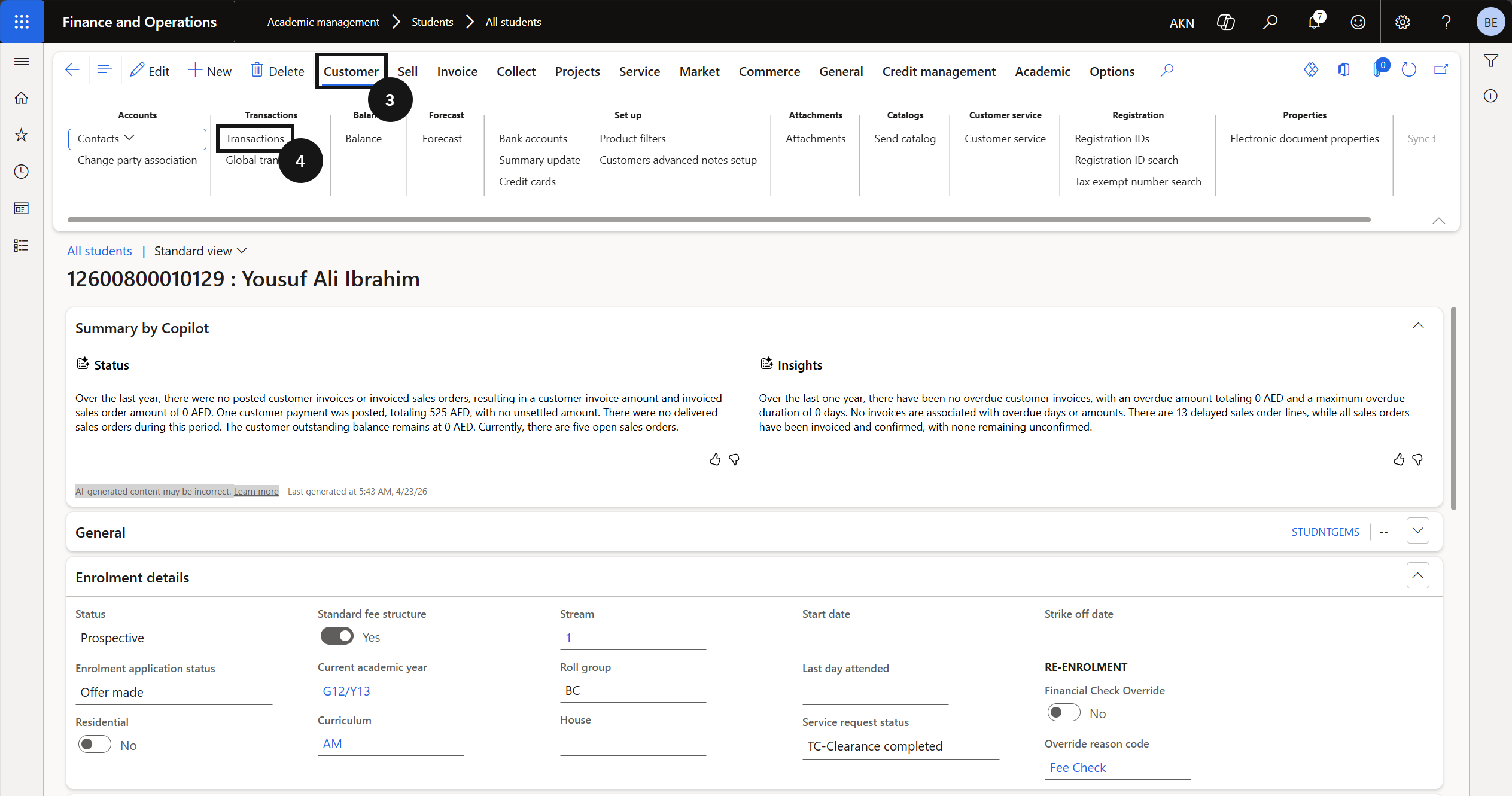Click the Fee Check override reason link
This screenshot has width=1512, height=796.
pos(1078,768)
